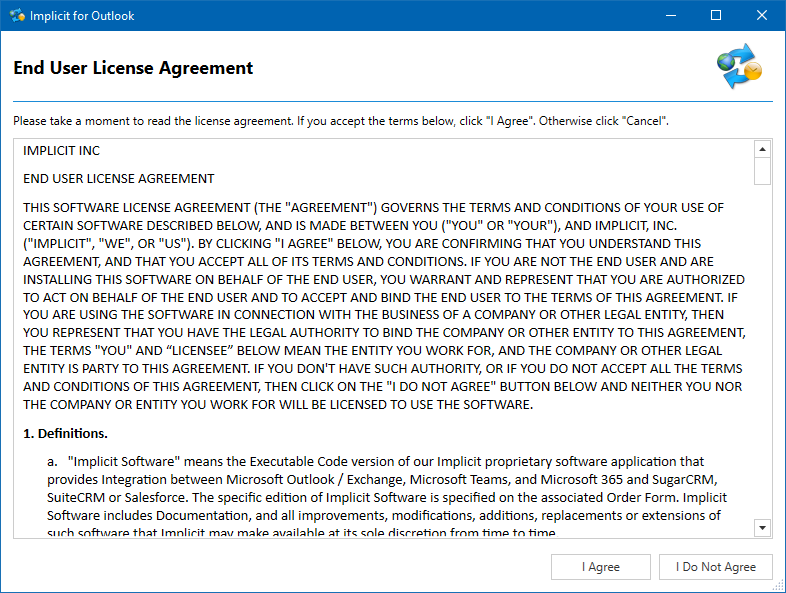Click the uppercase "END USER LICENSE AGREEMENT" license line
Screen dimensions: 786x593
coord(119,179)
